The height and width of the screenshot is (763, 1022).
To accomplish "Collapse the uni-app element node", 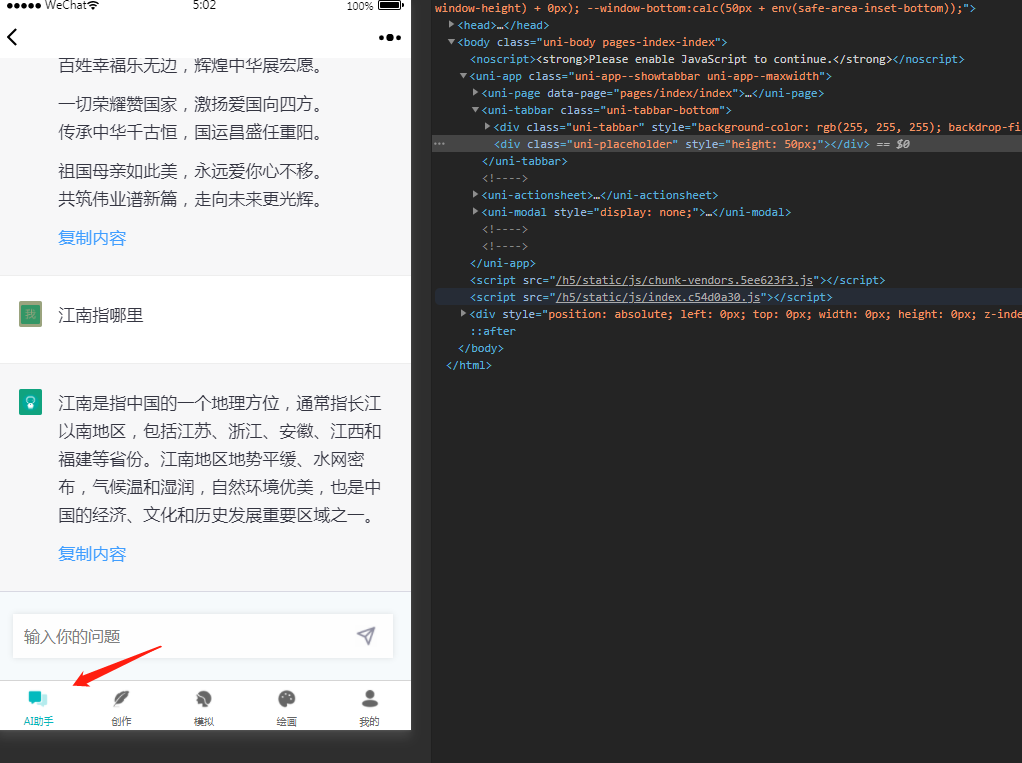I will 463,76.
